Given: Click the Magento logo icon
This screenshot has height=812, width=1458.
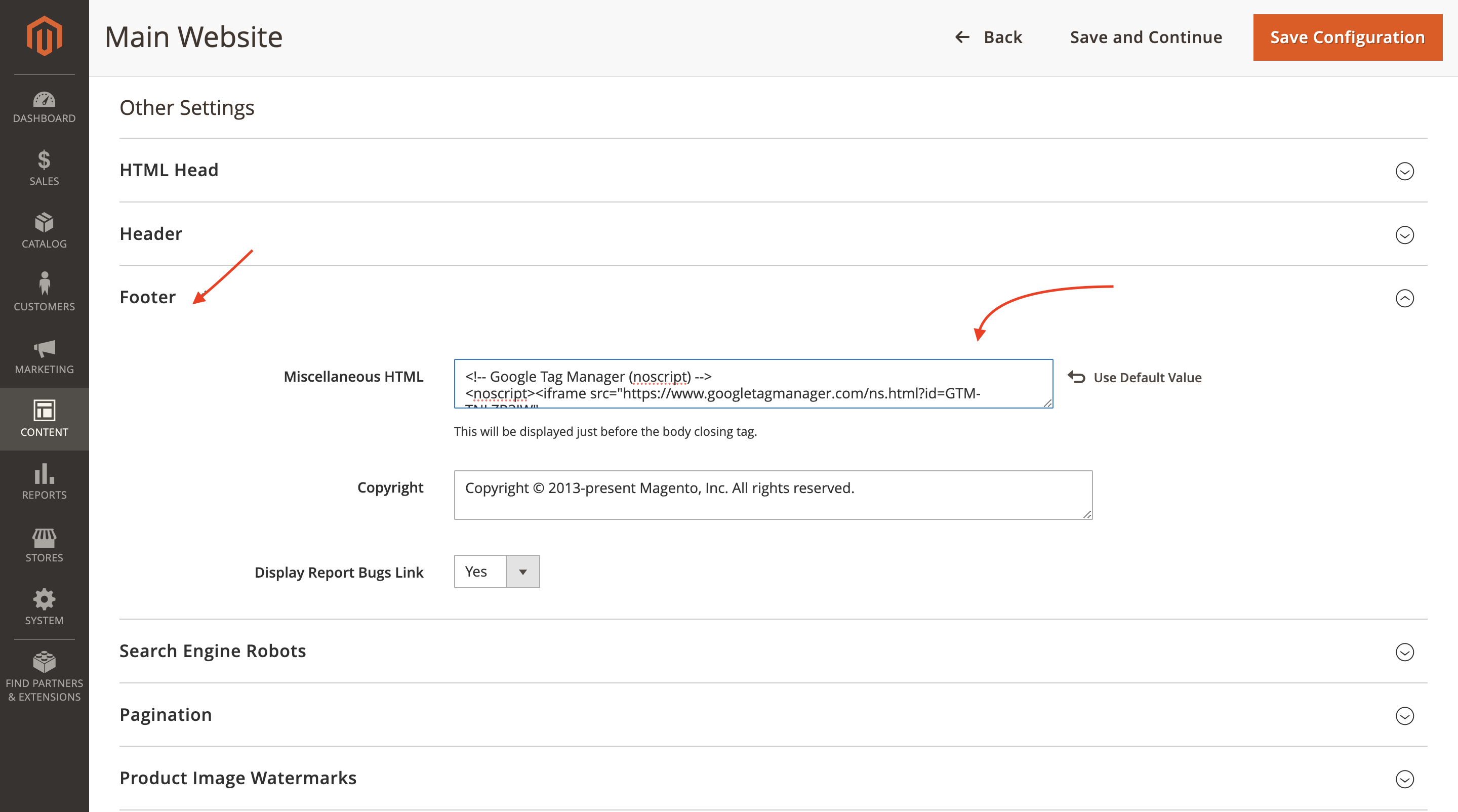Looking at the screenshot, I should pos(44,36).
